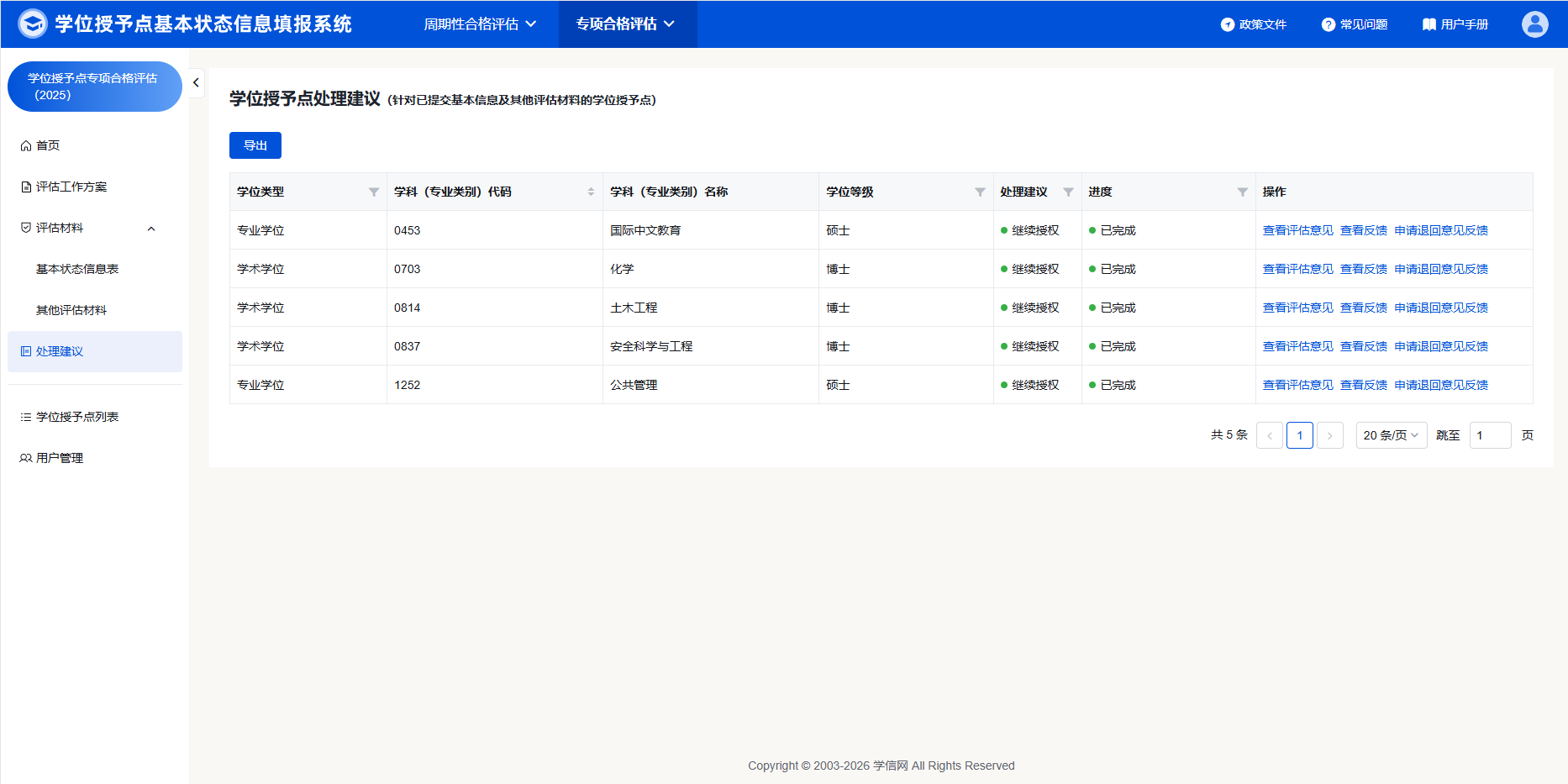Expand the 周期性合格评估 dropdown menu

pos(480,24)
